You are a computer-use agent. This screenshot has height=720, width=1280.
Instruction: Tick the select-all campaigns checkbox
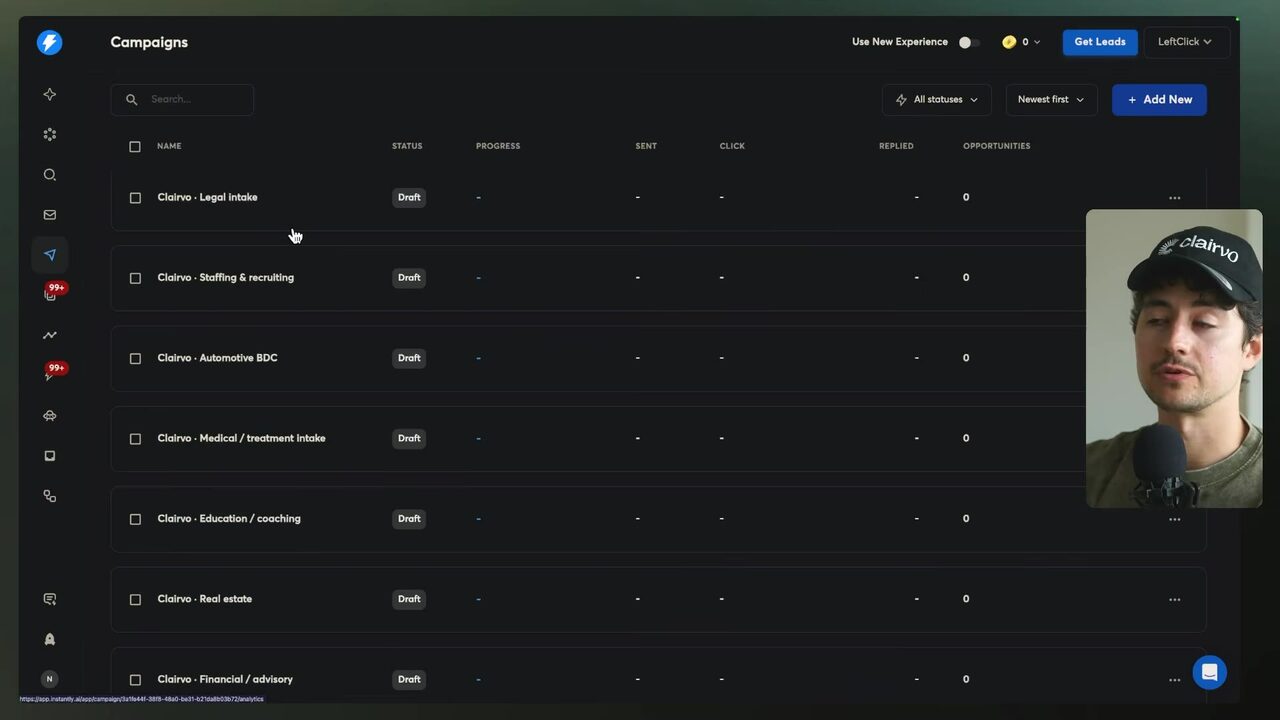pos(135,147)
